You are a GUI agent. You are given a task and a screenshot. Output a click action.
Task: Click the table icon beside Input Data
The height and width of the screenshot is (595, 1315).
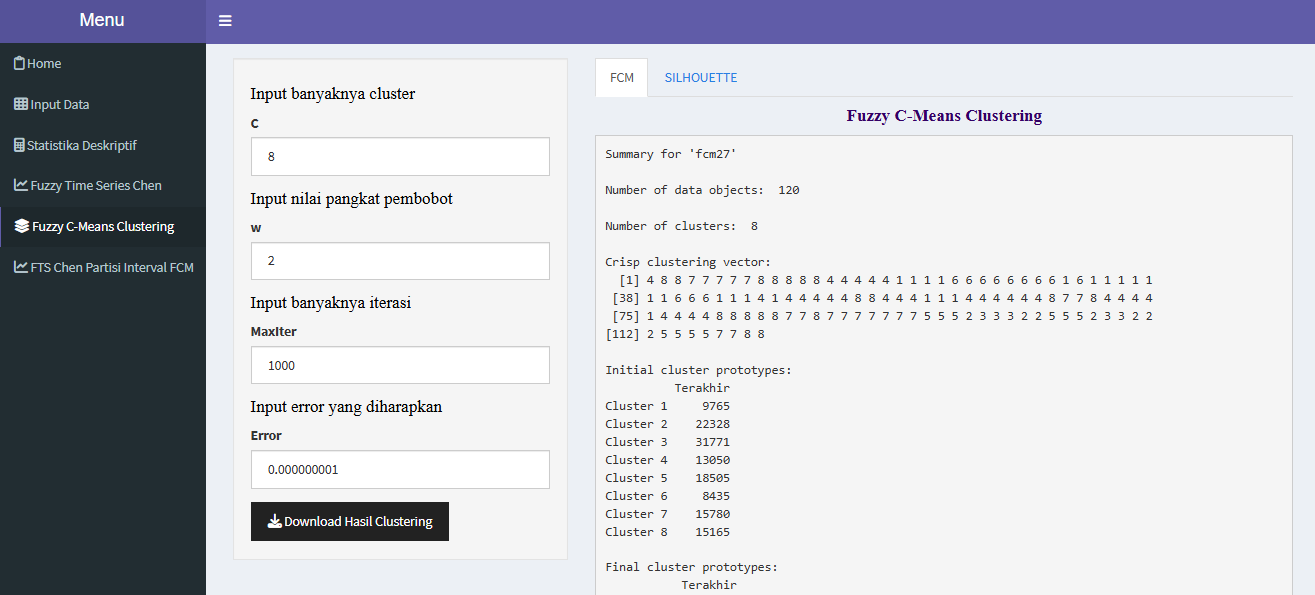(x=21, y=104)
